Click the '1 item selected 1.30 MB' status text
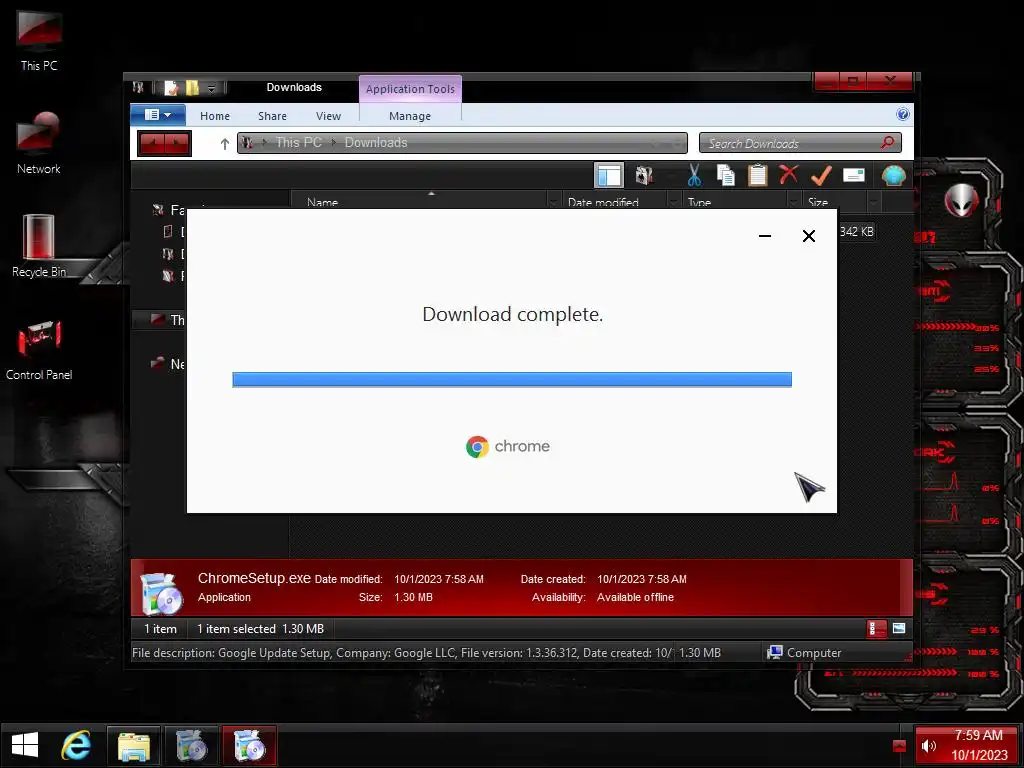 coord(261,629)
